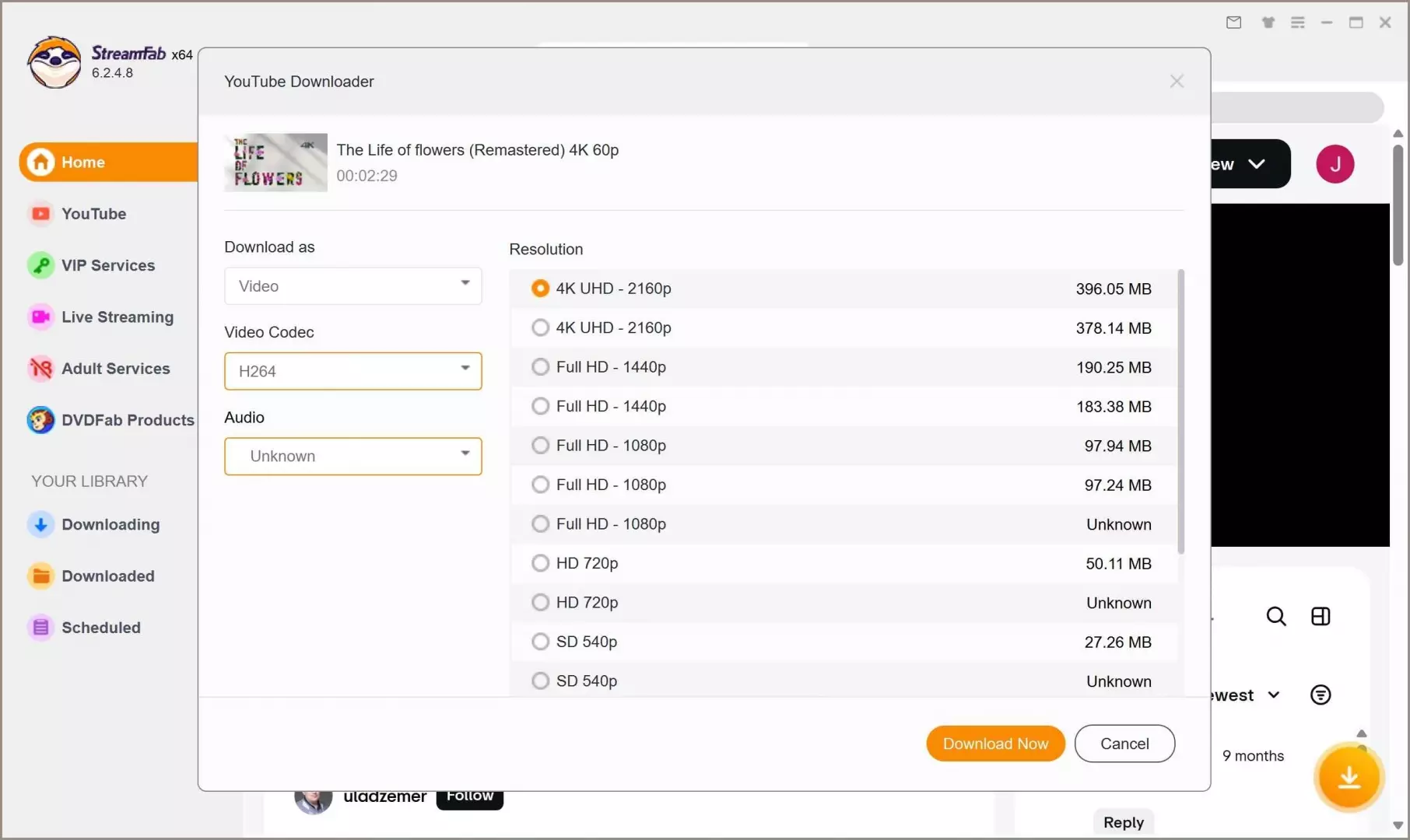Click the Live Streaming camera icon
The height and width of the screenshot is (840, 1410).
(40, 317)
